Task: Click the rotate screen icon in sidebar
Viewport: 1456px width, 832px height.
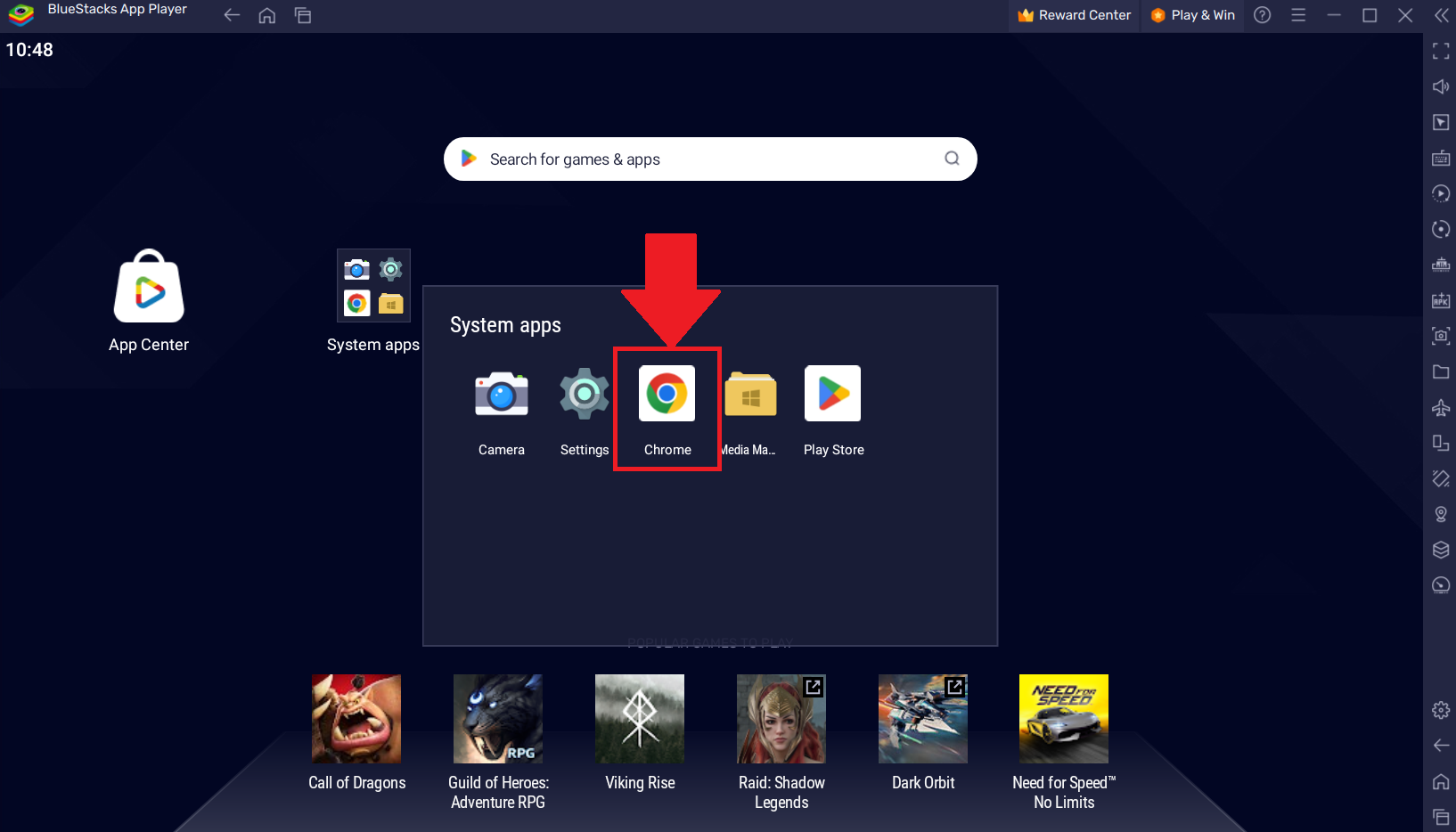Action: tap(1441, 443)
